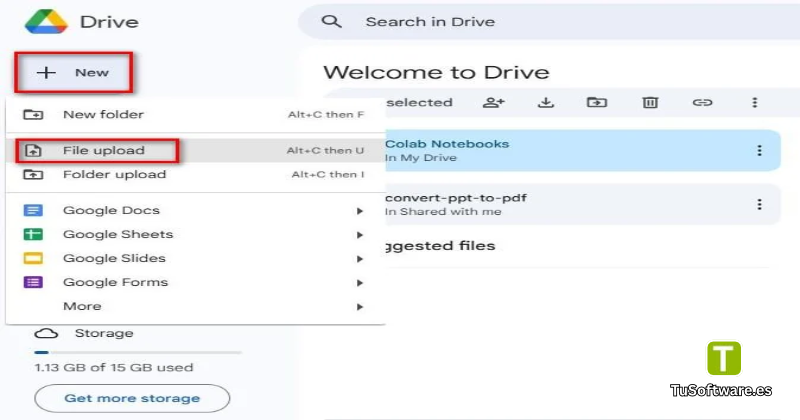Viewport: 800px width, 420px height.
Task: Click the Download toolbar icon
Action: tap(545, 103)
